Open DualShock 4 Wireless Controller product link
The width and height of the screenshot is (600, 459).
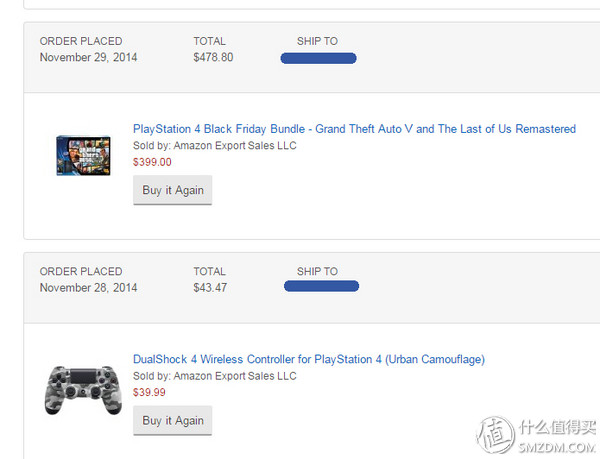pos(308,359)
